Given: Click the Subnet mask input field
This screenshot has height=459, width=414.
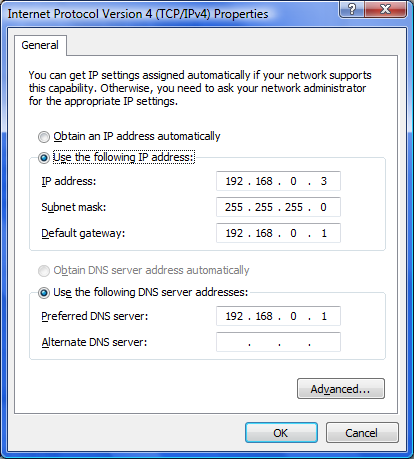Looking at the screenshot, I should pos(278,207).
